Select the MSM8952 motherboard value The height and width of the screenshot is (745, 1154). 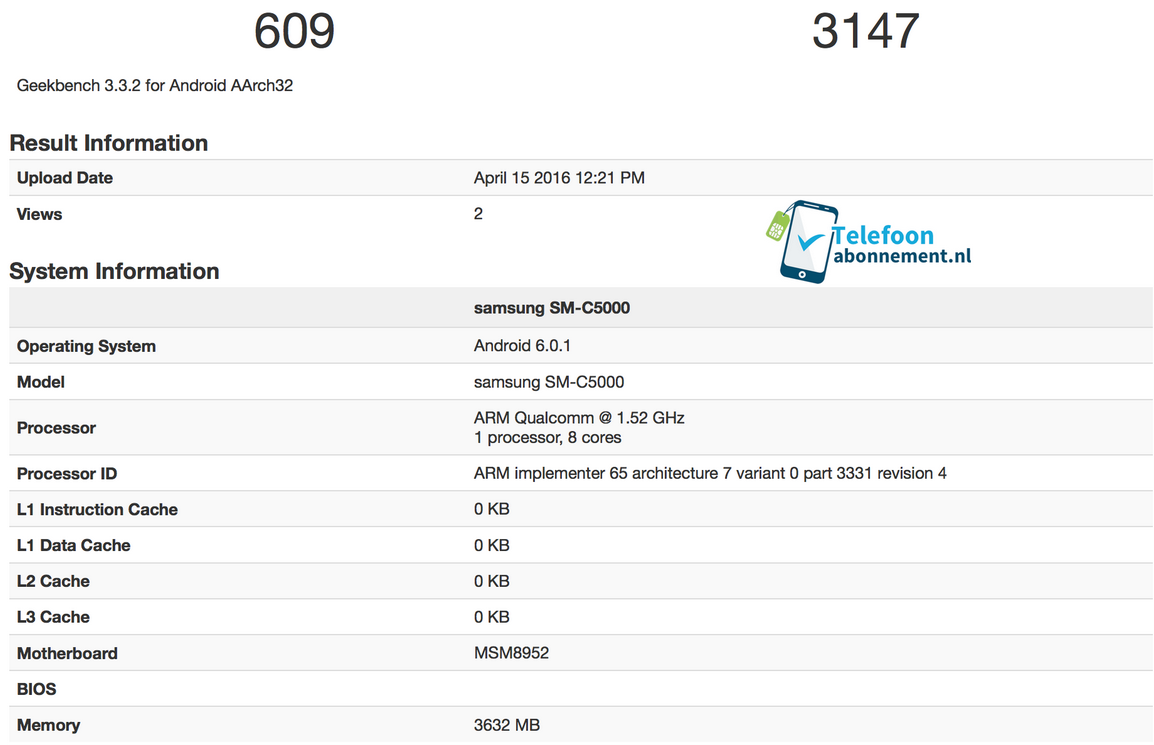[511, 653]
